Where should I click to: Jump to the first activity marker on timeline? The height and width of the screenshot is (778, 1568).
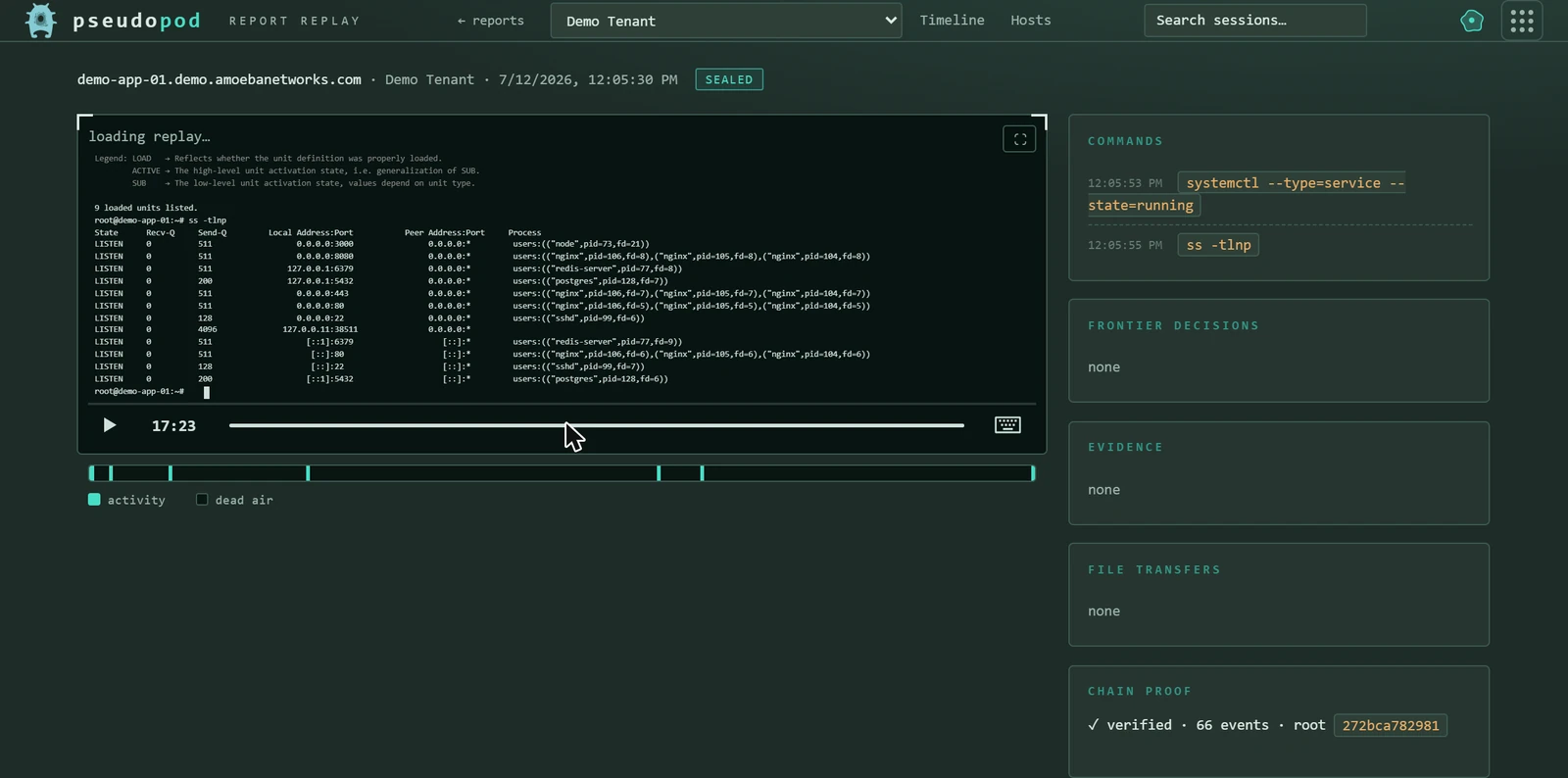(91, 473)
